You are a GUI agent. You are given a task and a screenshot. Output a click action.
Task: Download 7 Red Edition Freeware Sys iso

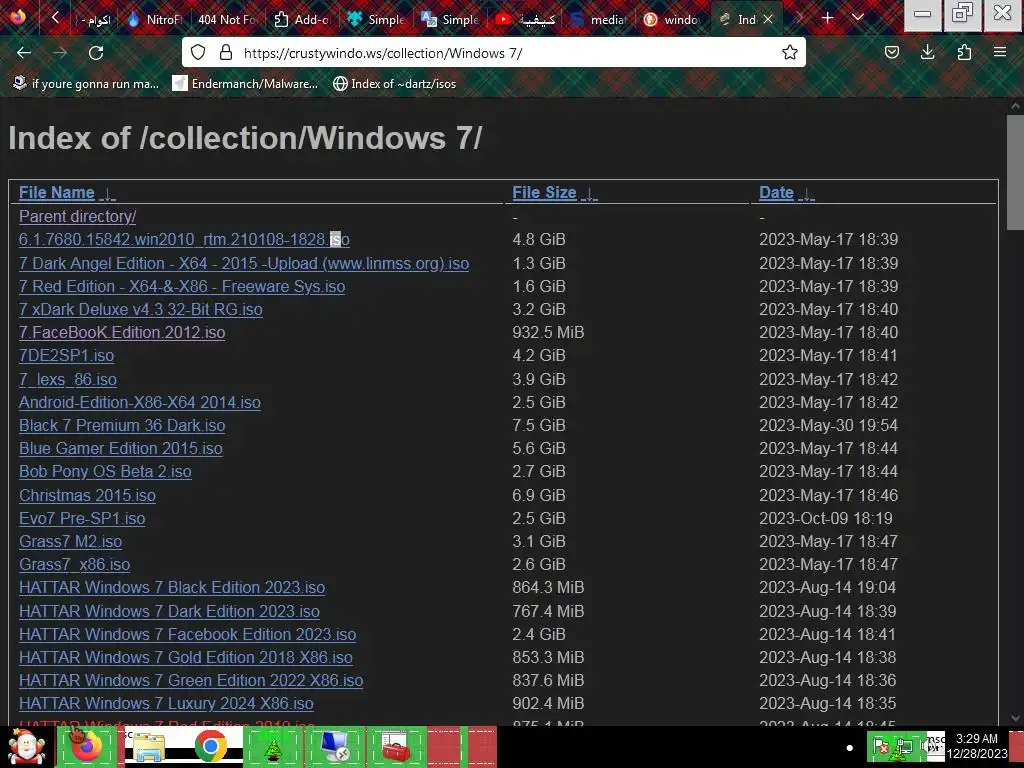click(182, 286)
